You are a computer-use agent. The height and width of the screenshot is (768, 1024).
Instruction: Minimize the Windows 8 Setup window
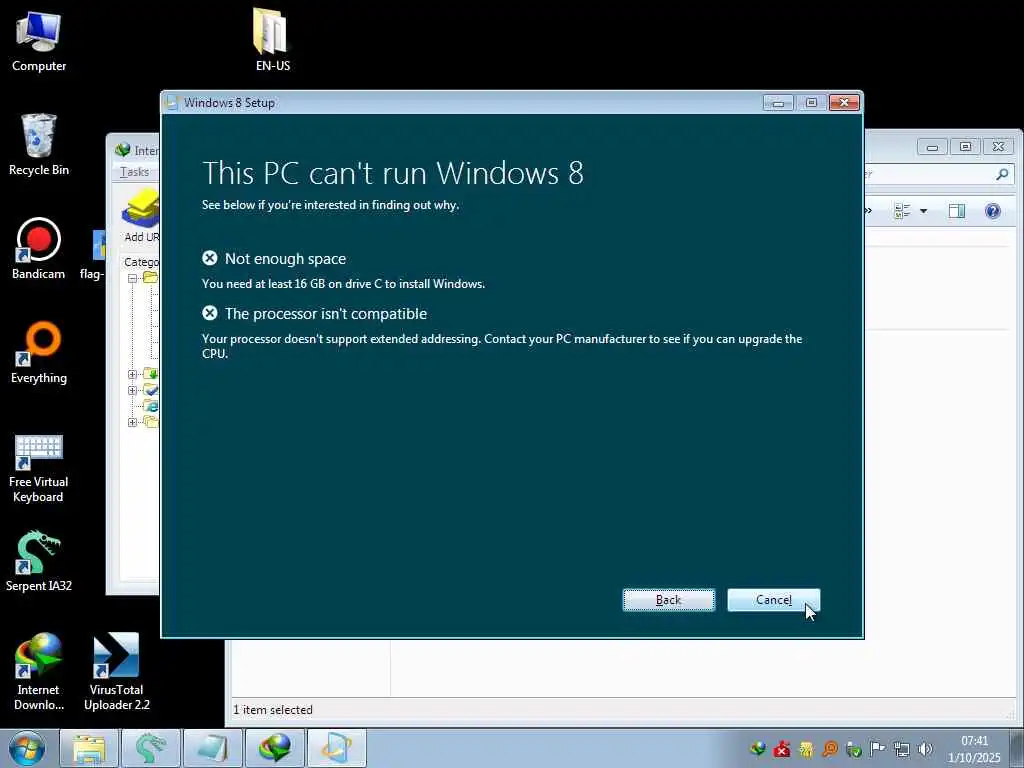778,103
